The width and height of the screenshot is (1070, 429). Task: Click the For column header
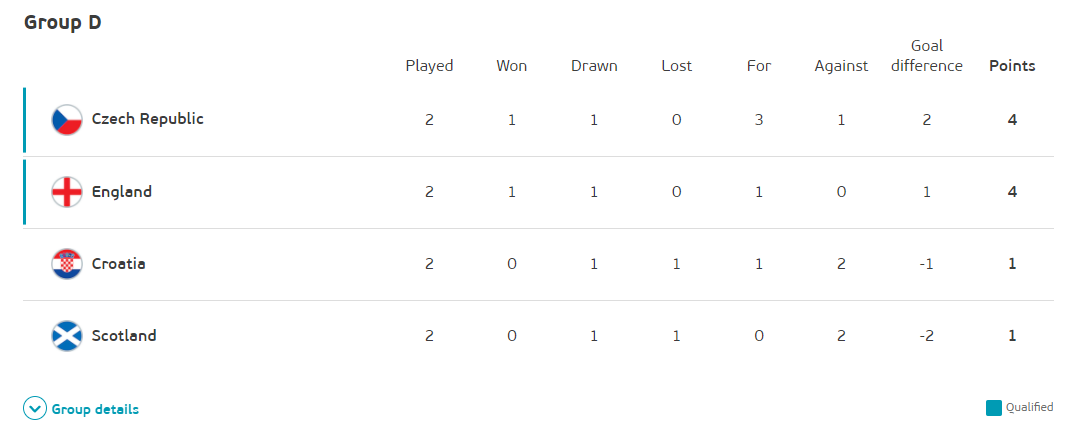pos(759,66)
